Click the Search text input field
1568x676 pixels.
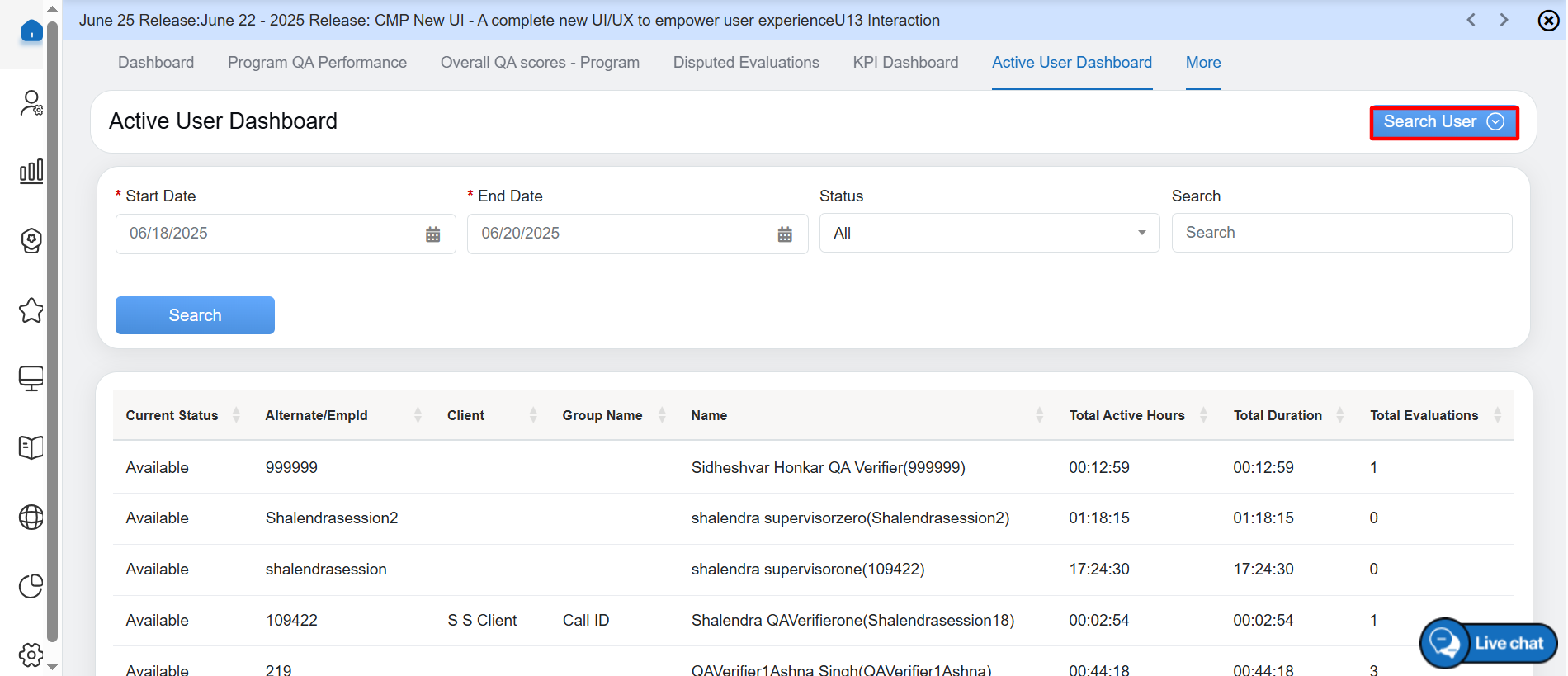(x=1341, y=233)
